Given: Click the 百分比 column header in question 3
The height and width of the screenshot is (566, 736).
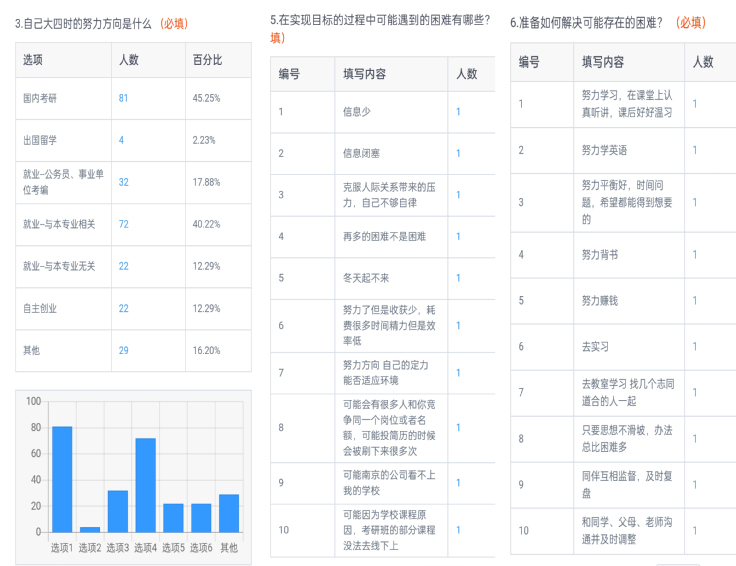Looking at the screenshot, I should (207, 60).
